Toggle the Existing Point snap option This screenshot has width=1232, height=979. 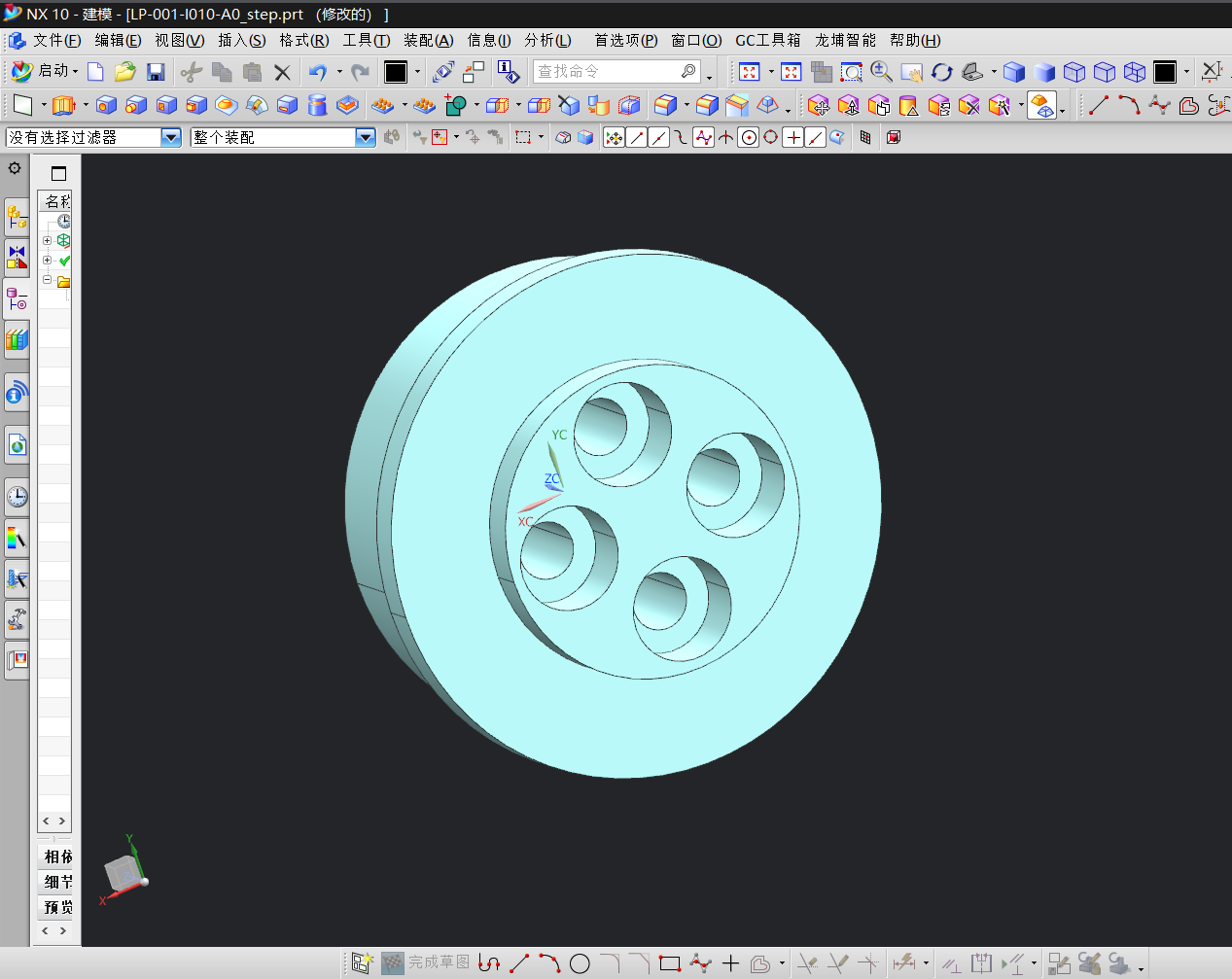793,137
